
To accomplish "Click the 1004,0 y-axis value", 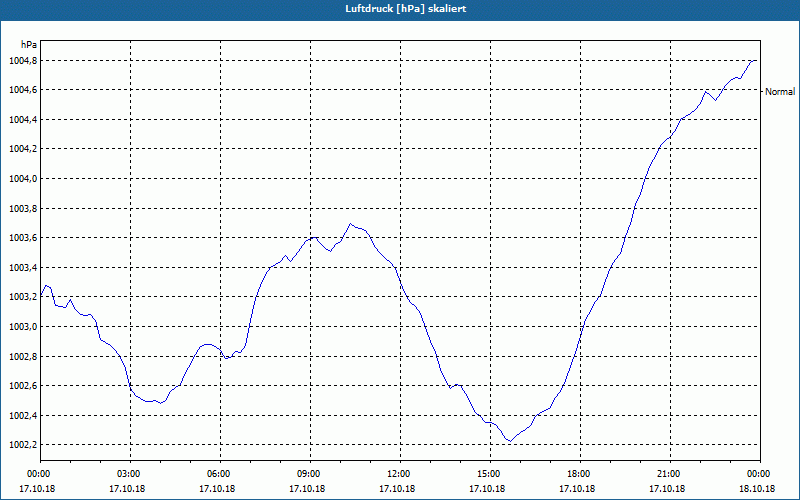I will tap(23, 179).
